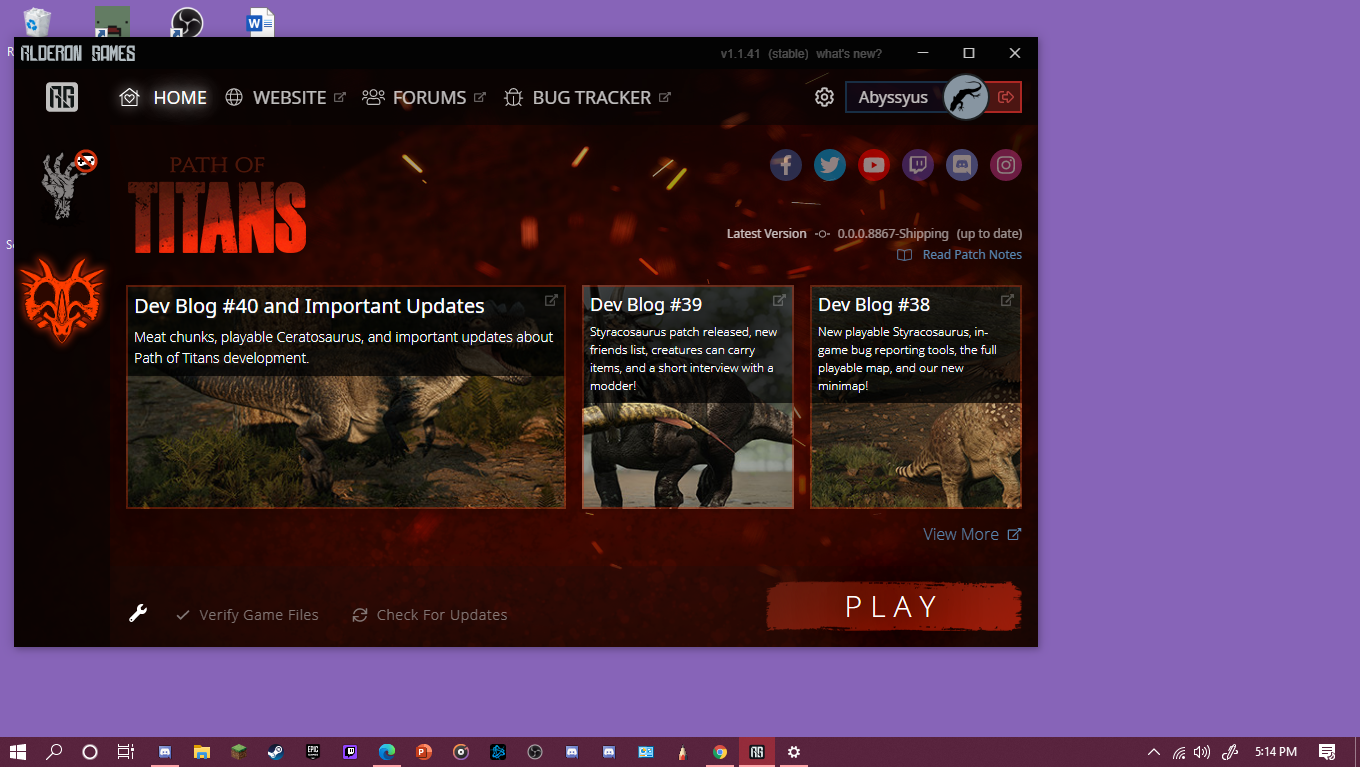Screen dimensions: 1360x767
Task: Click the 5:14 PM taskbar clock
Action: [x=1276, y=752]
